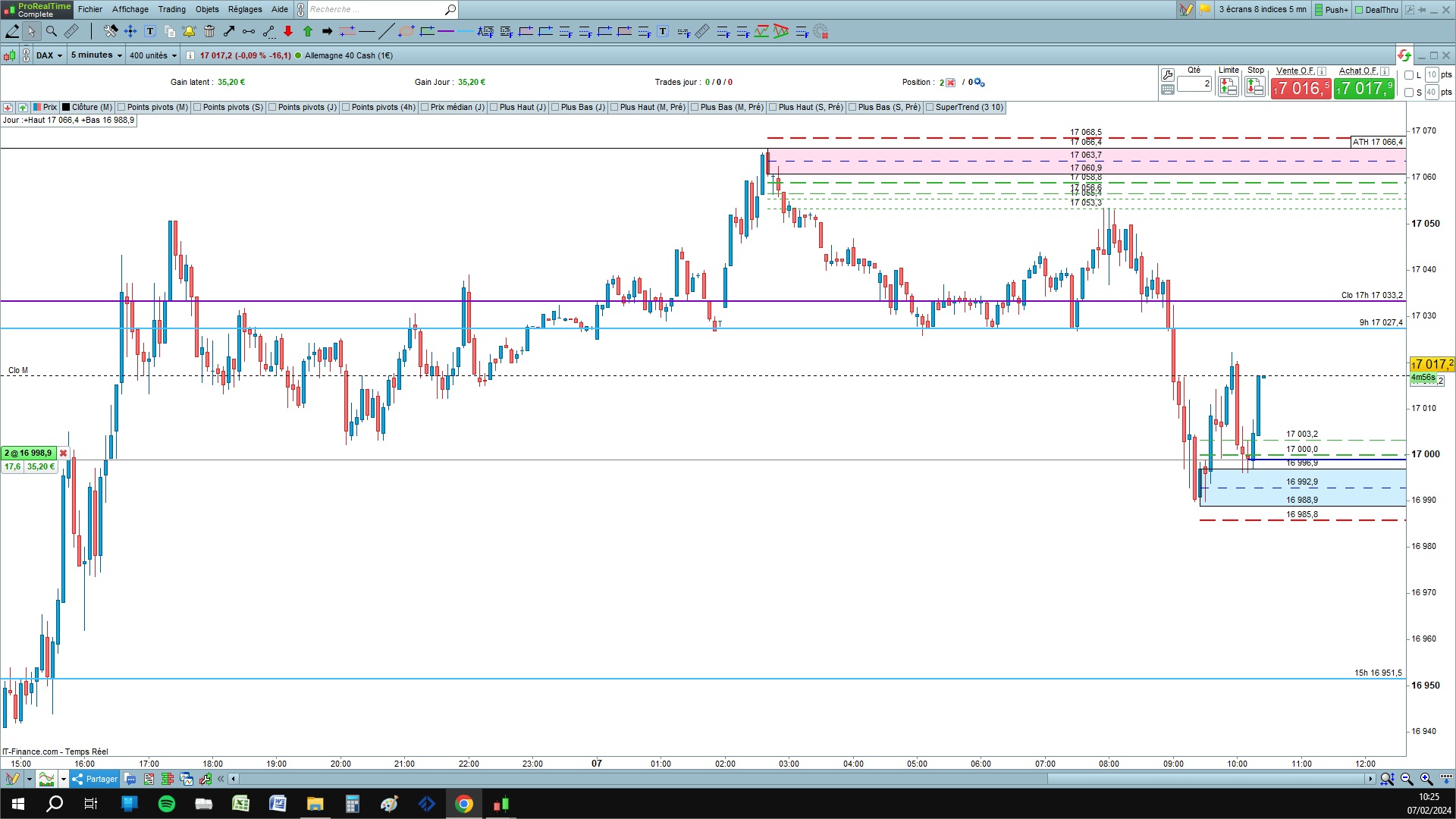
Task: Click the Partager share button
Action: pyautogui.click(x=95, y=779)
